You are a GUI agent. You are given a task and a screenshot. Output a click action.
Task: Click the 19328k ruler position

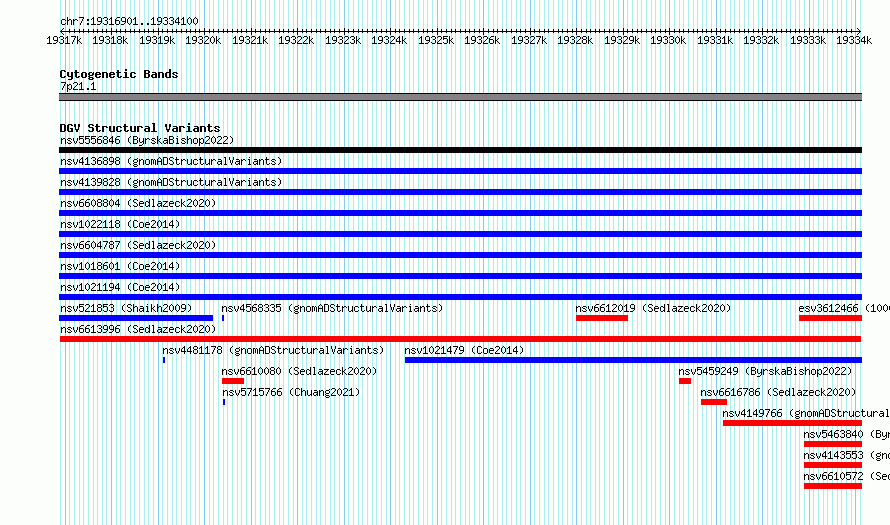point(575,40)
